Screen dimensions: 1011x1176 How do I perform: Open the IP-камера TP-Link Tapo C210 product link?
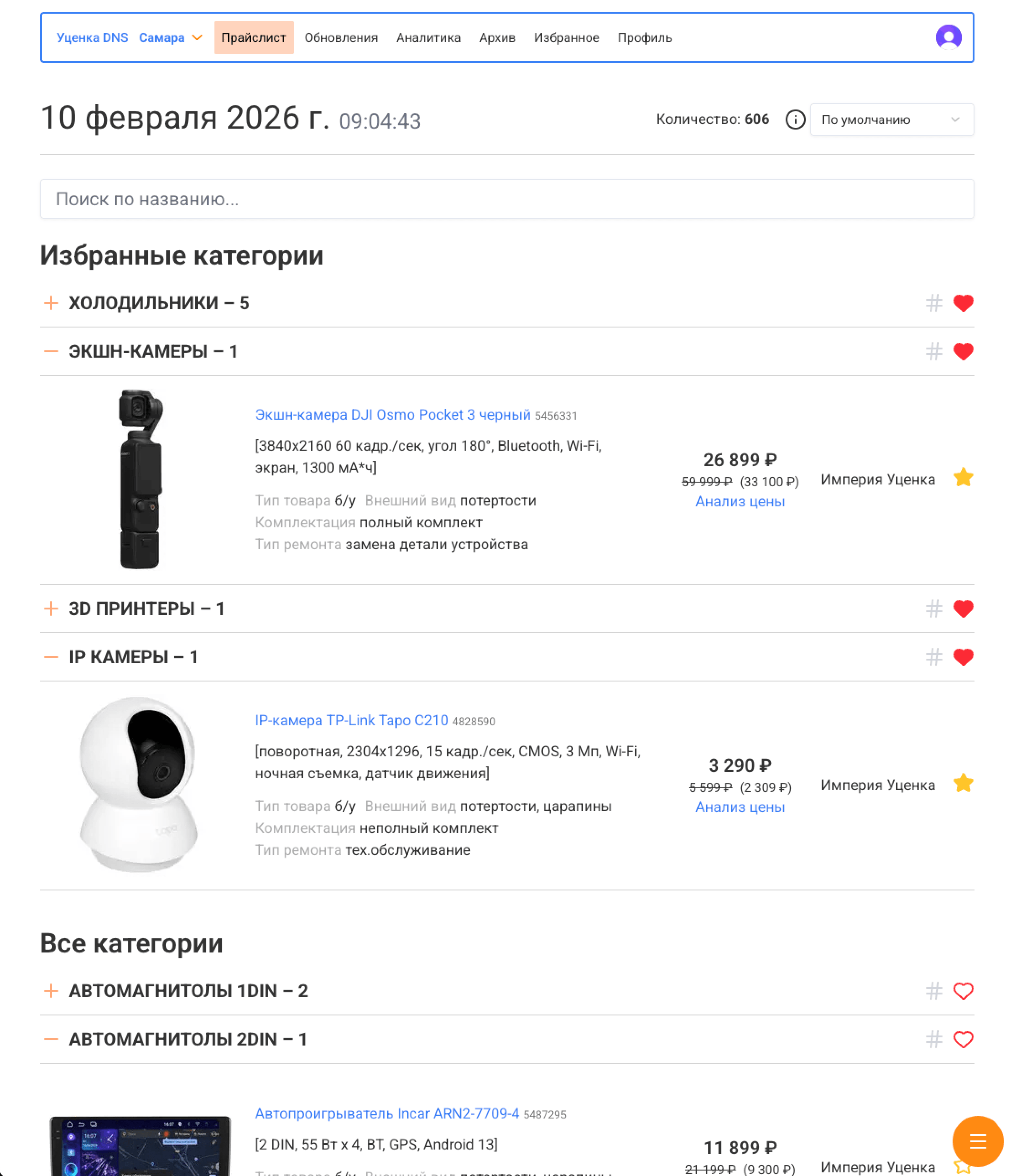click(351, 720)
